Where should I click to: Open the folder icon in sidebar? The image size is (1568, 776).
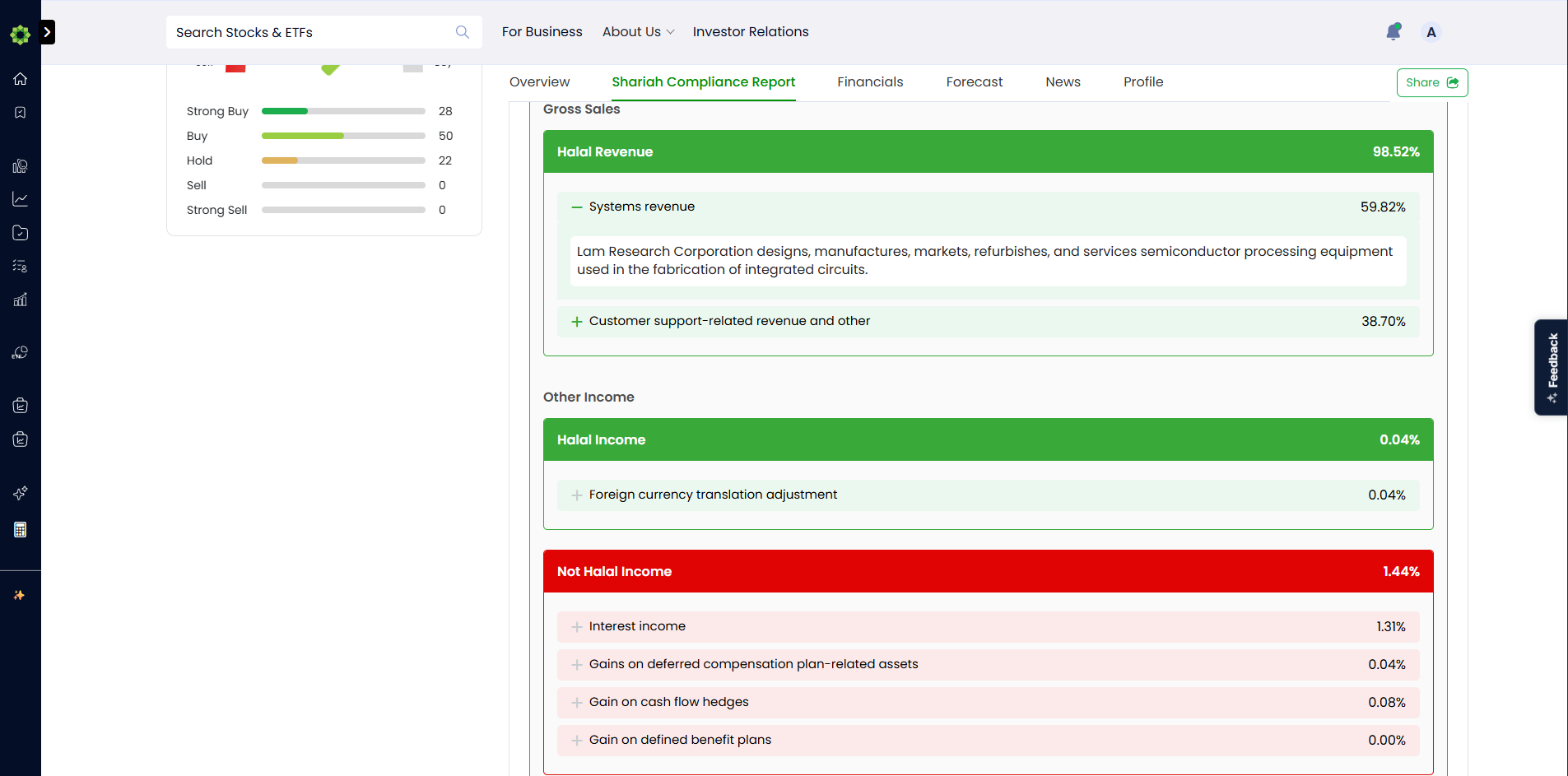point(21,233)
